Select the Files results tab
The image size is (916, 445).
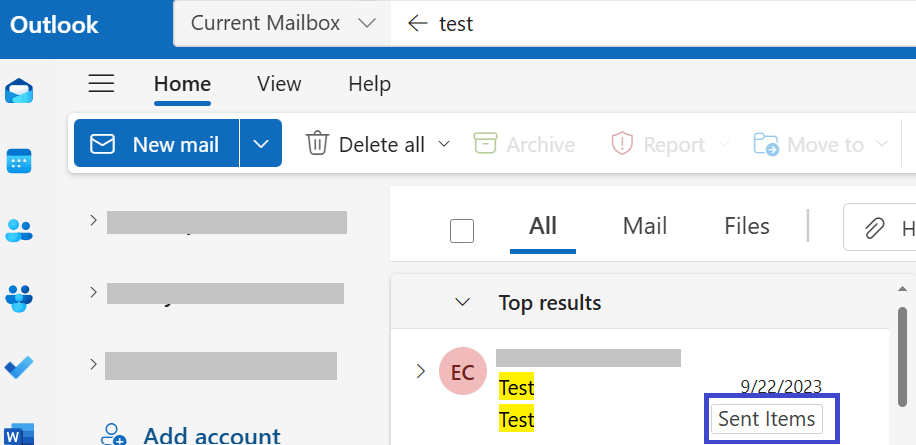(x=747, y=226)
